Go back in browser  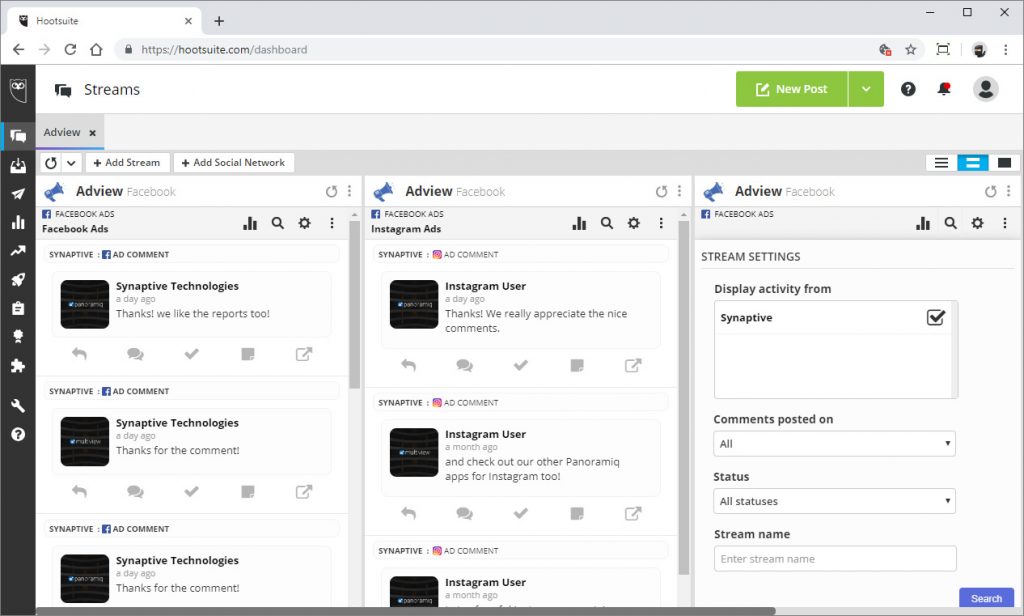(18, 50)
